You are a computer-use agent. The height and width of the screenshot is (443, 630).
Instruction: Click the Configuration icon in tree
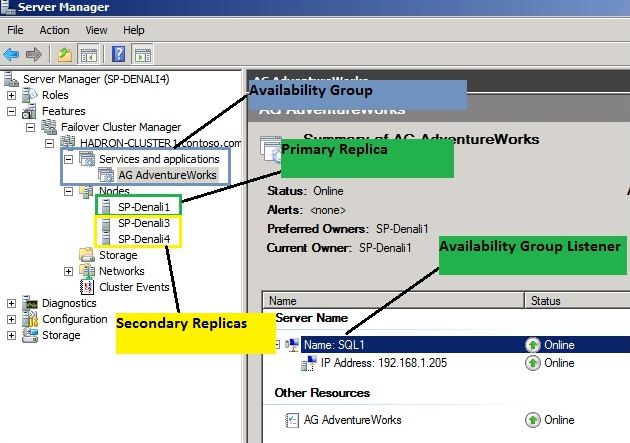(x=30, y=319)
